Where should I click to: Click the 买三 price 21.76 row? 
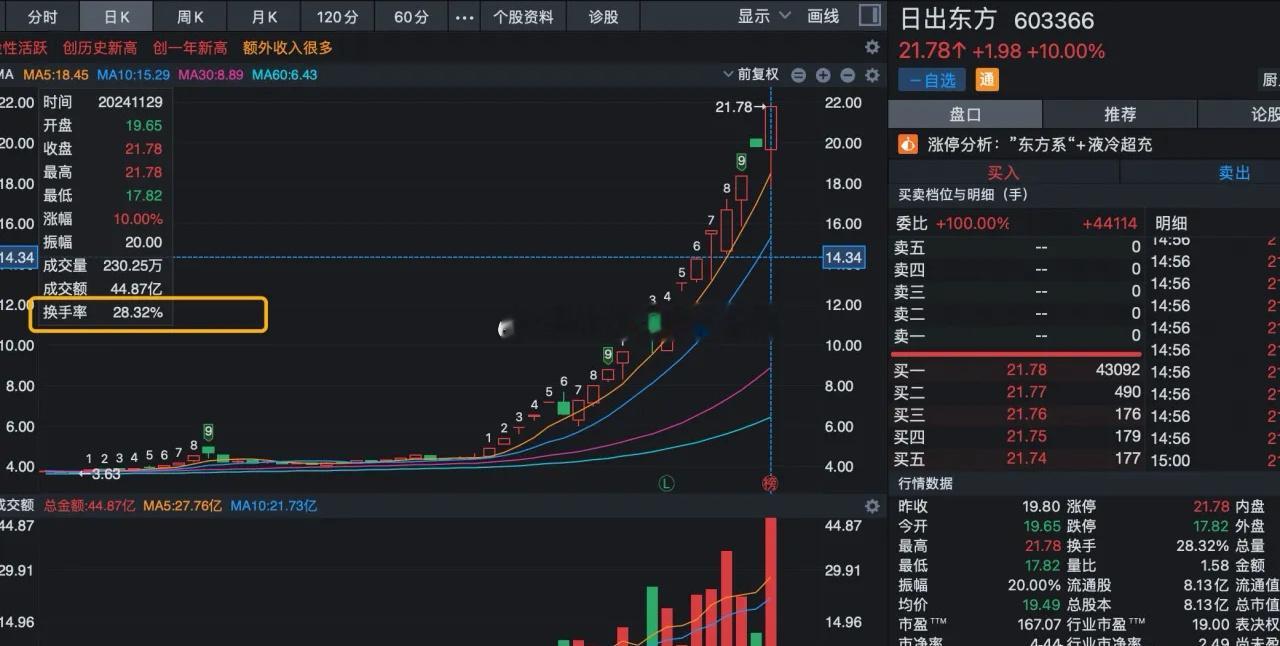[x=1017, y=414]
